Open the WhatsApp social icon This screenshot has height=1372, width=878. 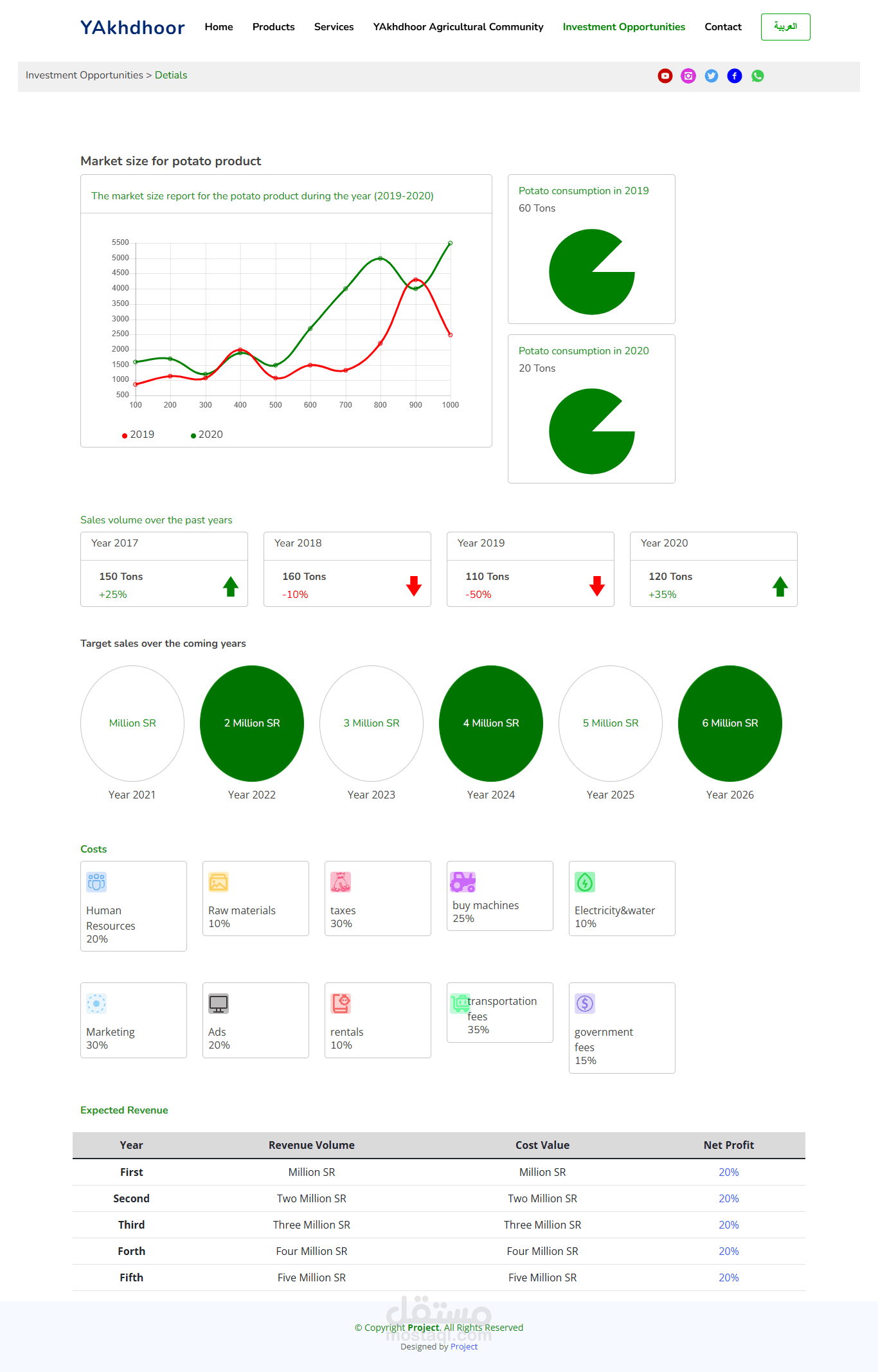[x=758, y=76]
